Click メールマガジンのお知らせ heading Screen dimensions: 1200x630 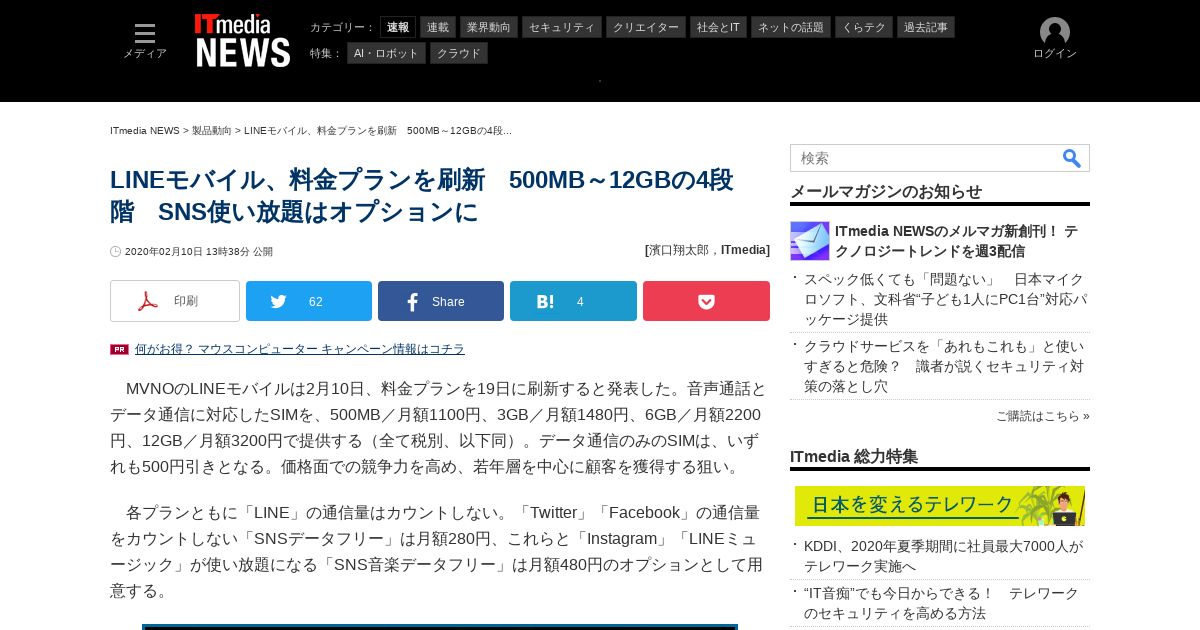(886, 191)
